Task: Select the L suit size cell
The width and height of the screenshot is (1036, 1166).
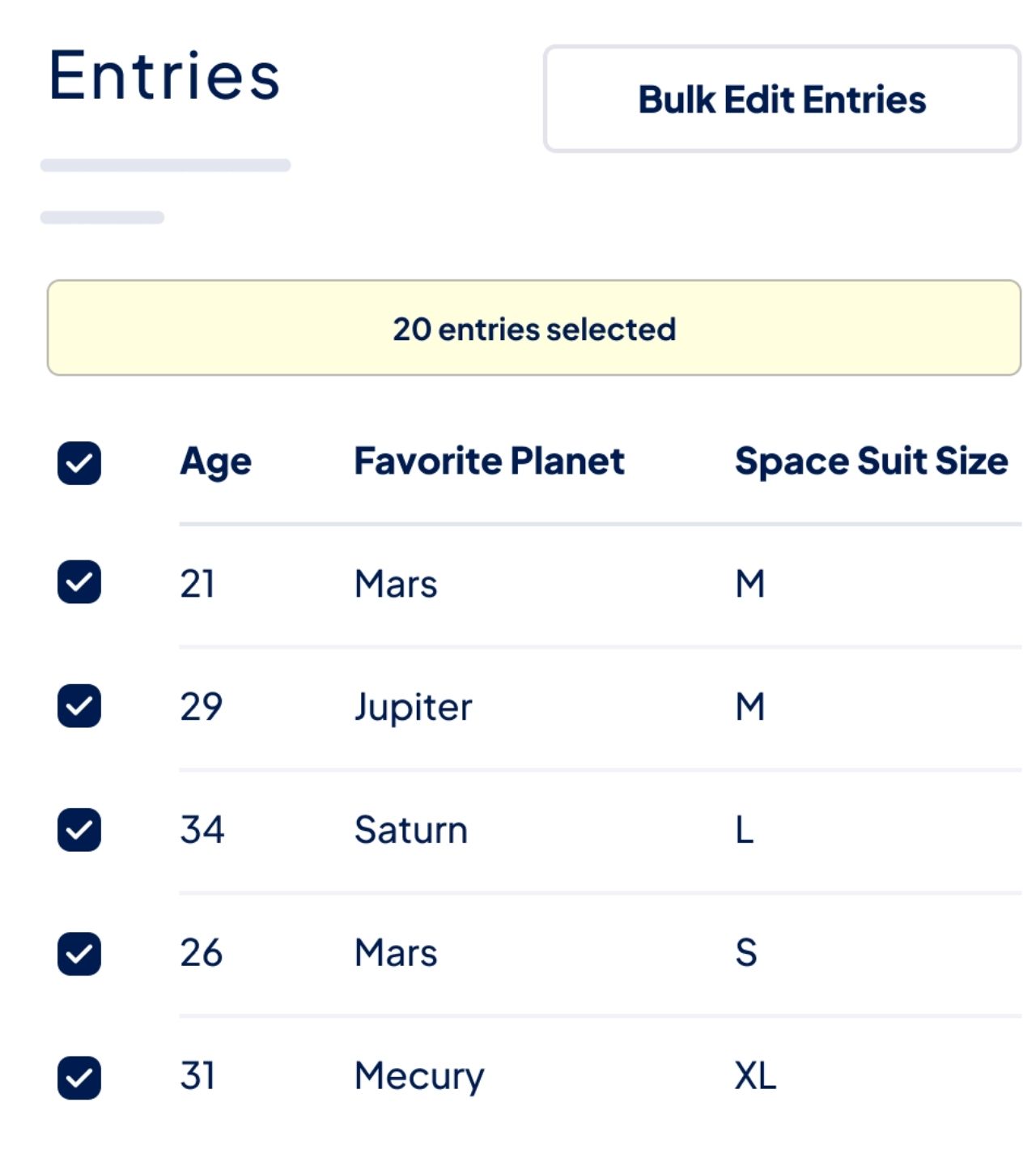Action: click(x=745, y=830)
